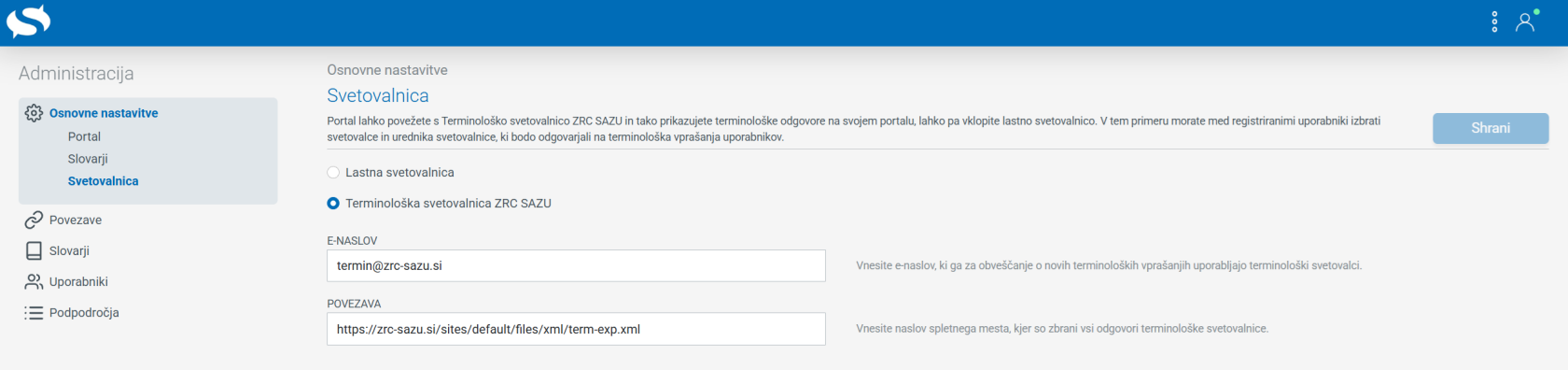Go to main Slovarji sidebar entry

[x=69, y=250]
